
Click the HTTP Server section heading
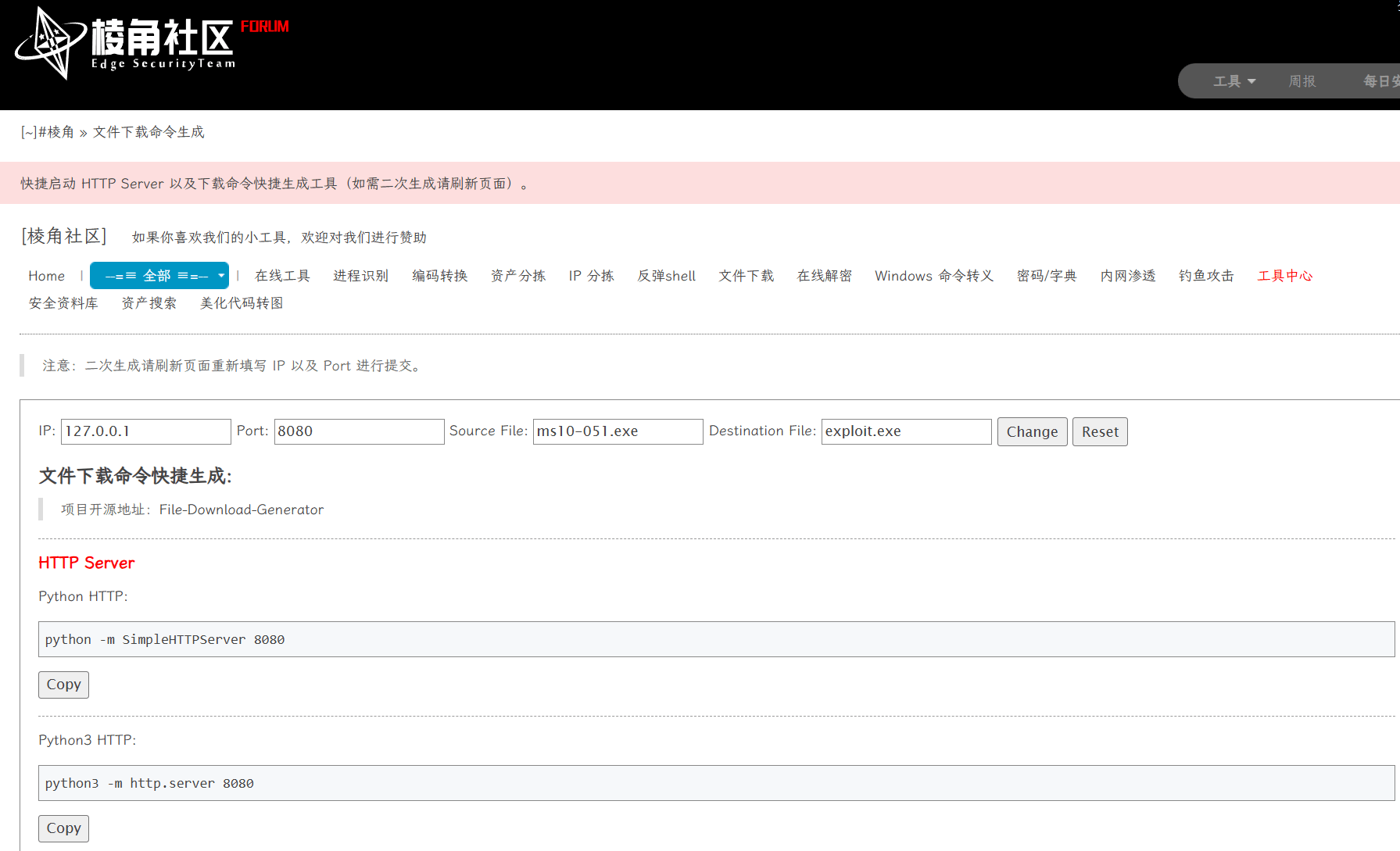(x=87, y=563)
